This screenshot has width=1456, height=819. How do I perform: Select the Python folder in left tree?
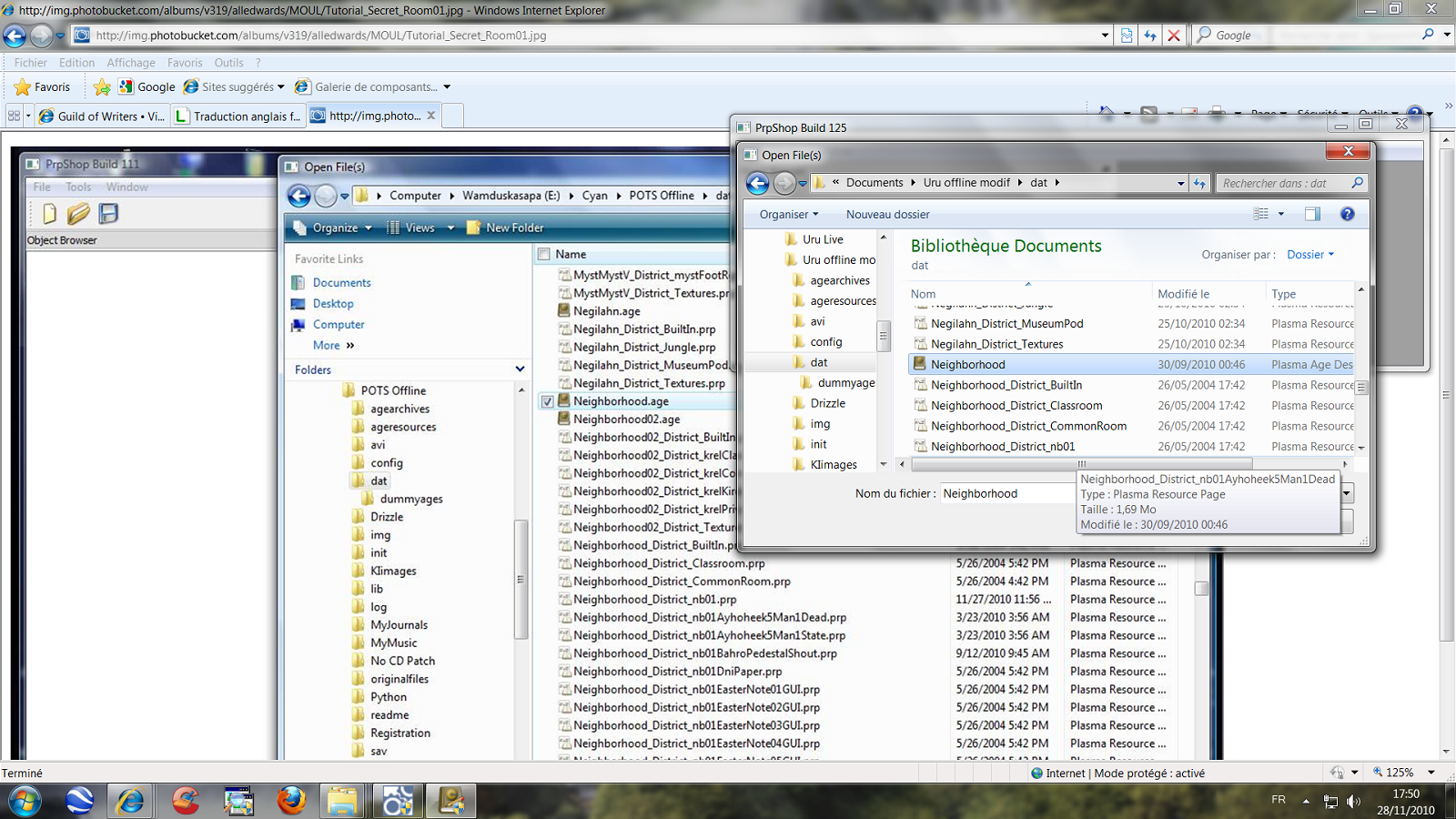click(389, 697)
